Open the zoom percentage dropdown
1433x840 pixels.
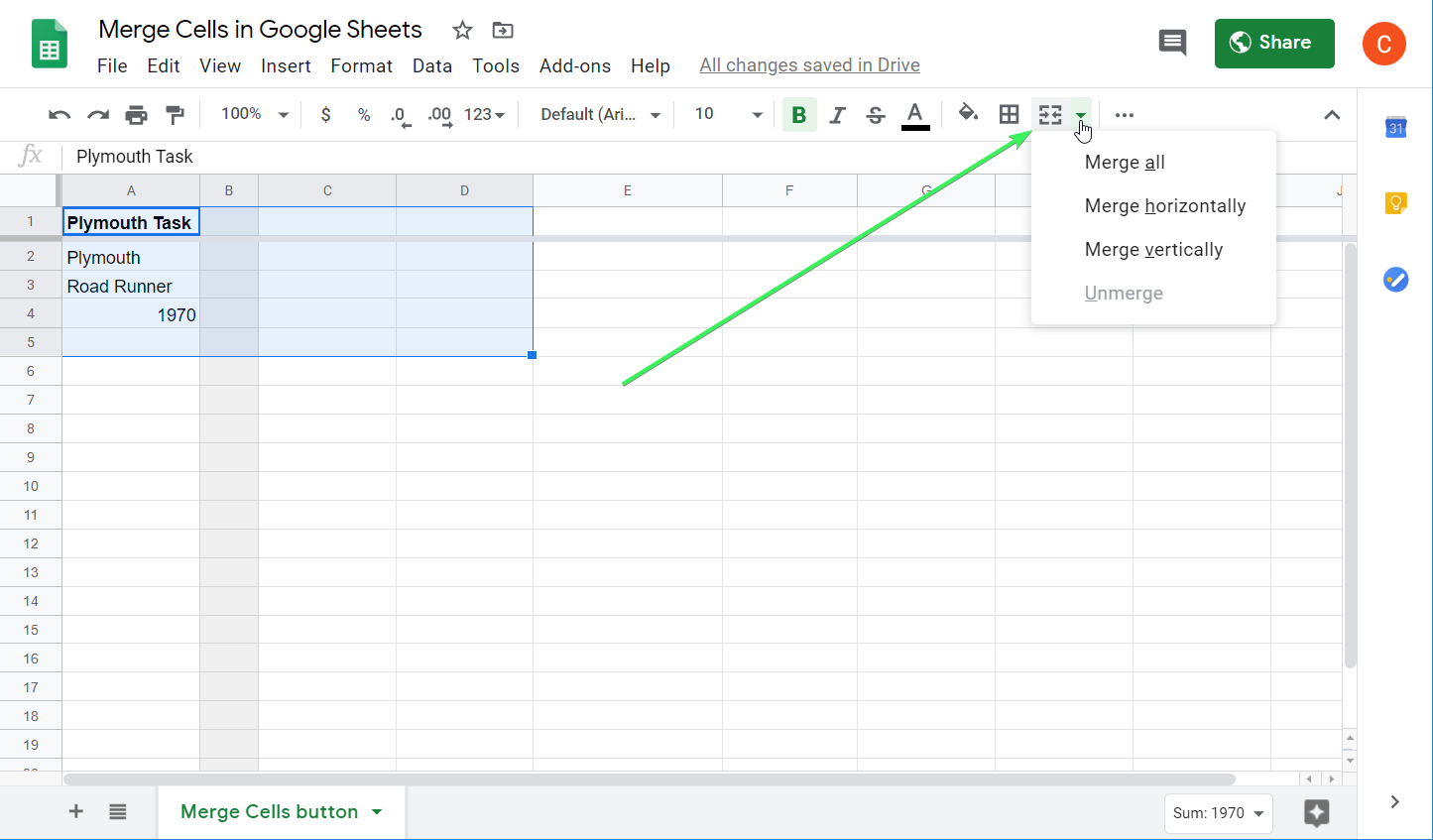pos(253,114)
